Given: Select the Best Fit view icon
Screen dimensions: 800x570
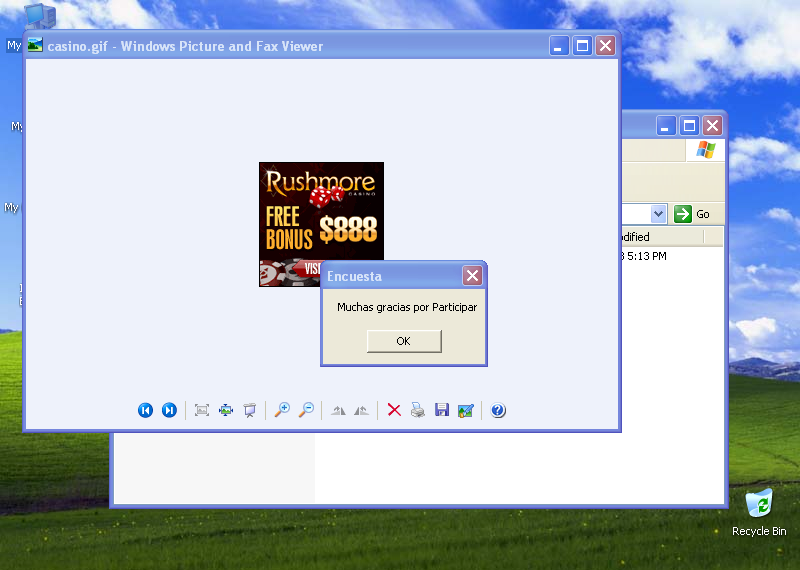Looking at the screenshot, I should click(202, 410).
